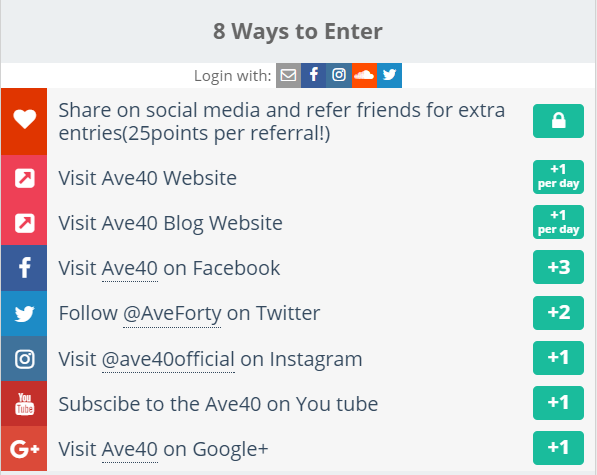The height and width of the screenshot is (475, 597).
Task: Click the +2 Twitter follow button
Action: tap(558, 313)
